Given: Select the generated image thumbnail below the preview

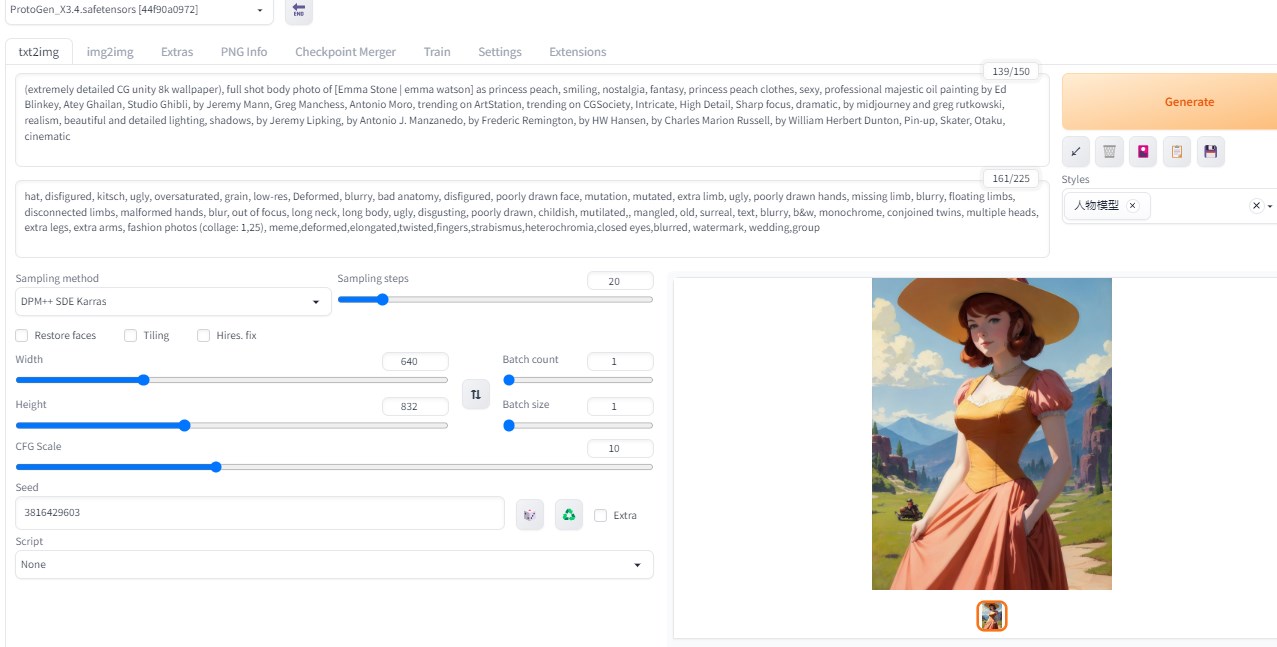Looking at the screenshot, I should pos(991,616).
